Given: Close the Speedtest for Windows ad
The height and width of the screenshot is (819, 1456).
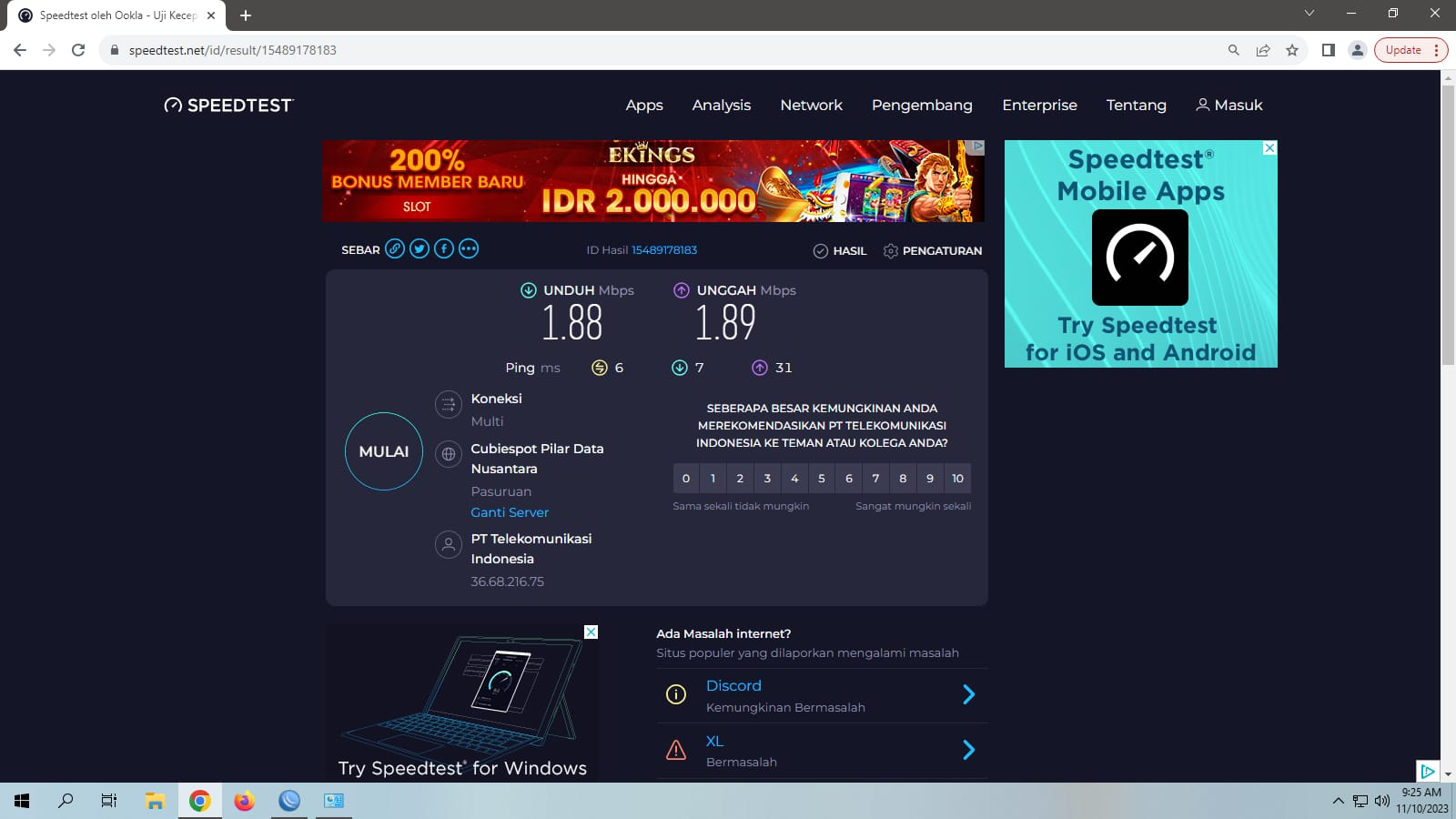Looking at the screenshot, I should [x=591, y=632].
